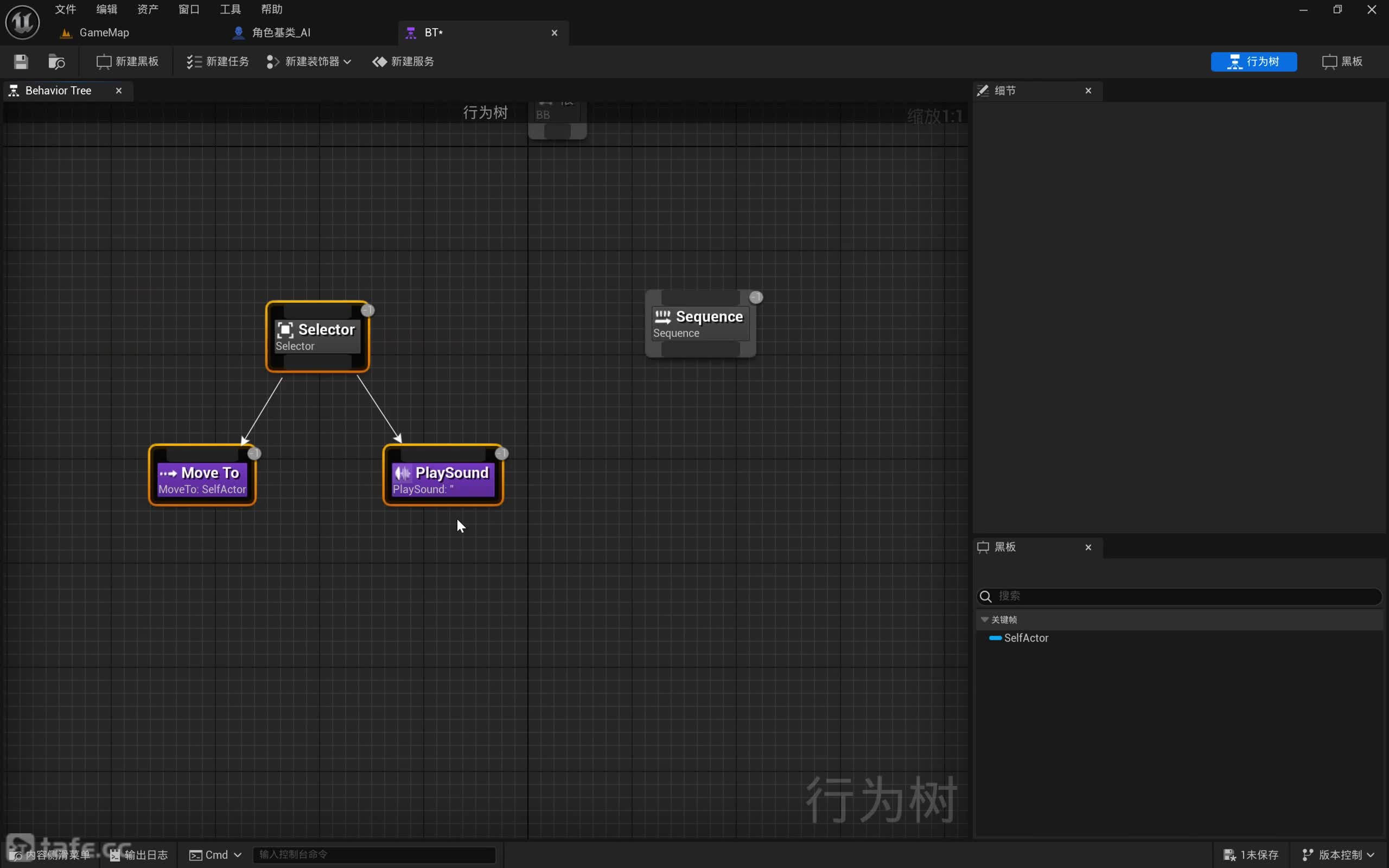Click the Selector node execution index badge
Screen dimensions: 1389x868
coord(368,310)
